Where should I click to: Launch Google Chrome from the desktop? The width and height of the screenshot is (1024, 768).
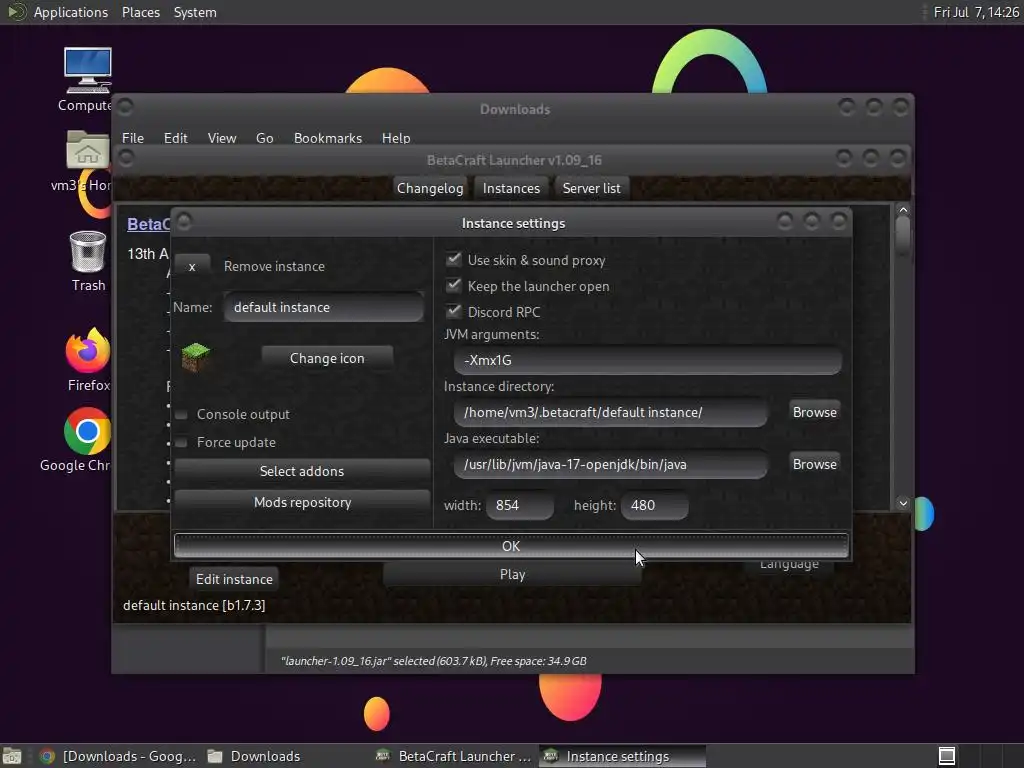[x=87, y=431]
